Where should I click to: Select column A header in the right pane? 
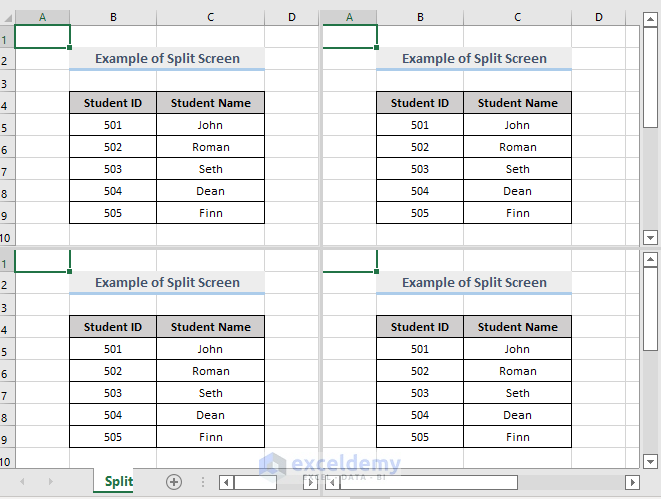pos(349,17)
